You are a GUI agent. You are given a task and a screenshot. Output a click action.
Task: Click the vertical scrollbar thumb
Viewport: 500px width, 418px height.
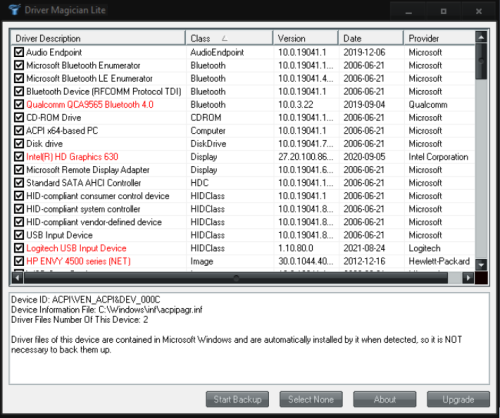[x=481, y=61]
